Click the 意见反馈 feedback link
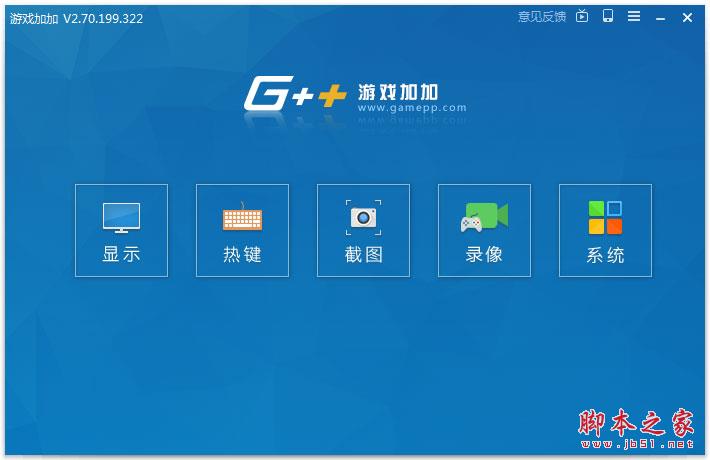The image size is (710, 460). pyautogui.click(x=542, y=17)
